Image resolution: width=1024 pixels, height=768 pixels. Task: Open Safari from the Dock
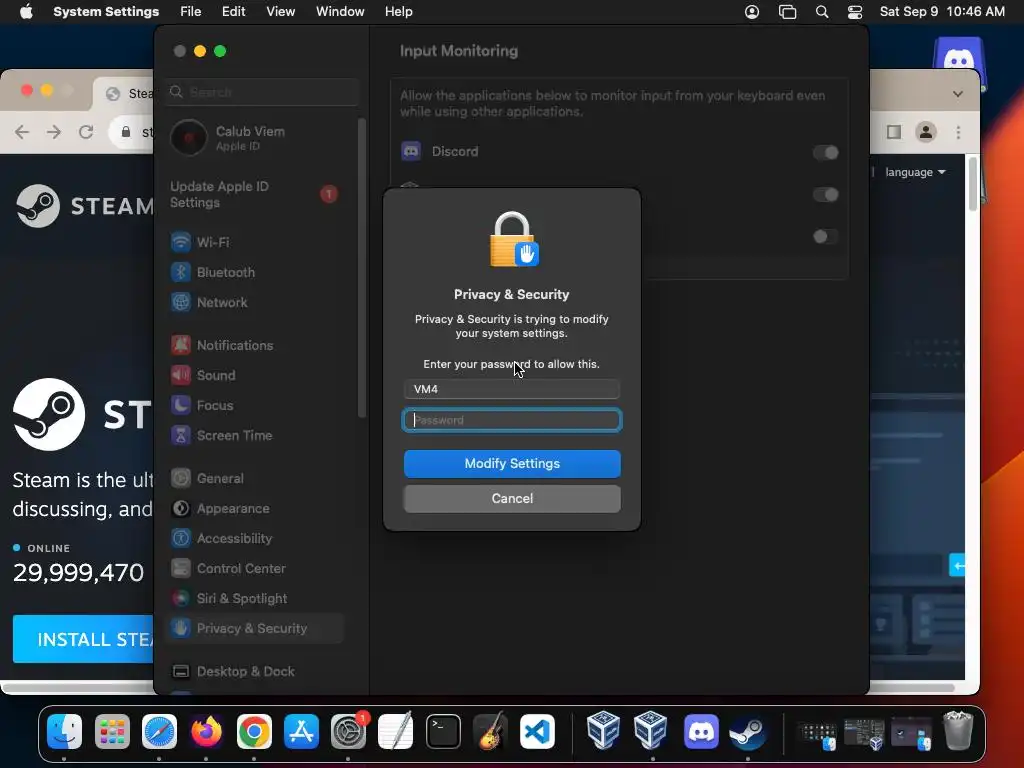[159, 731]
